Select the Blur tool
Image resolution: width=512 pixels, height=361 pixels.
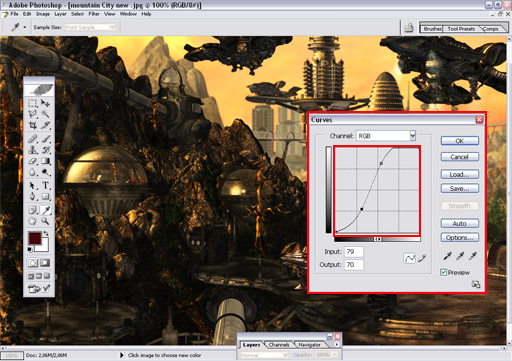[32, 172]
